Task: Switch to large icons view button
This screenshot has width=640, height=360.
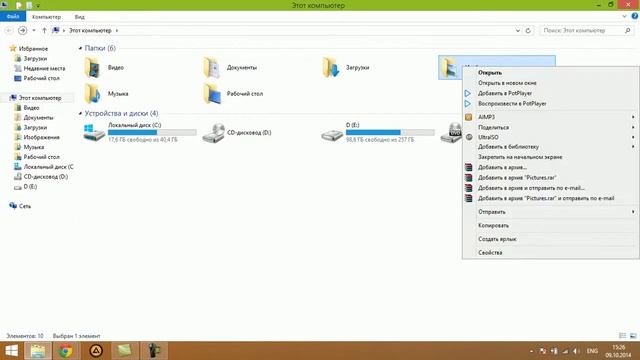Action: pyautogui.click(x=633, y=336)
